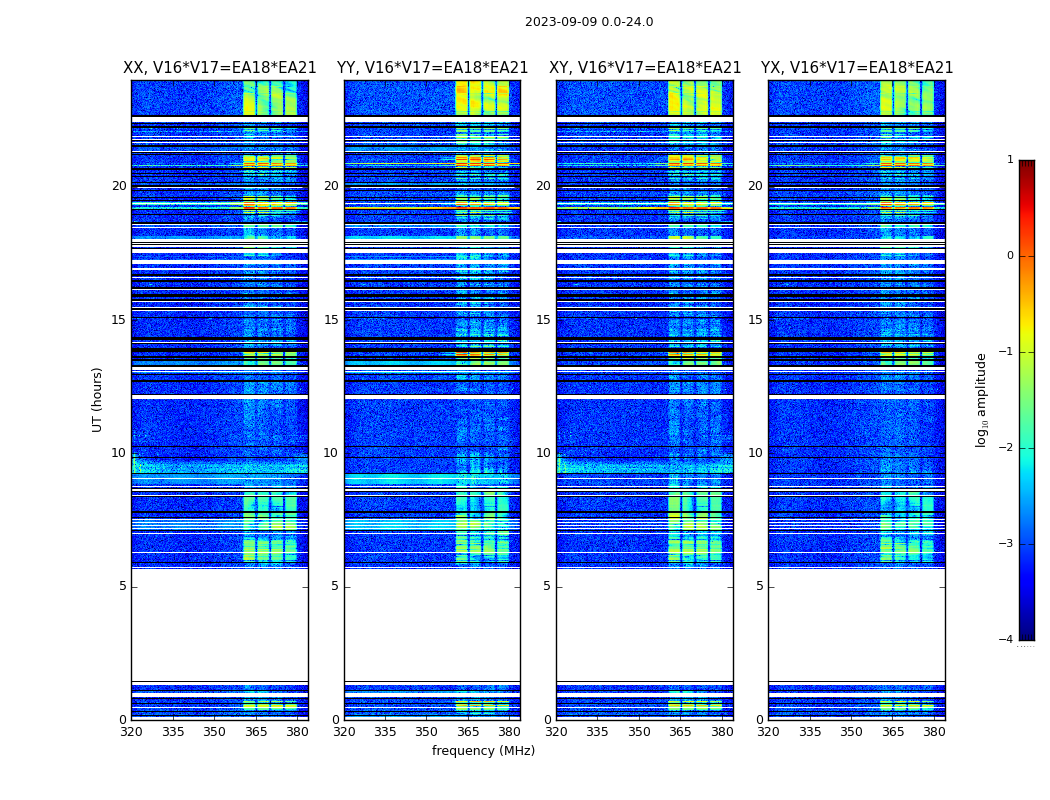
Task: Click the large white data gap in XX panel
Action: [219, 625]
